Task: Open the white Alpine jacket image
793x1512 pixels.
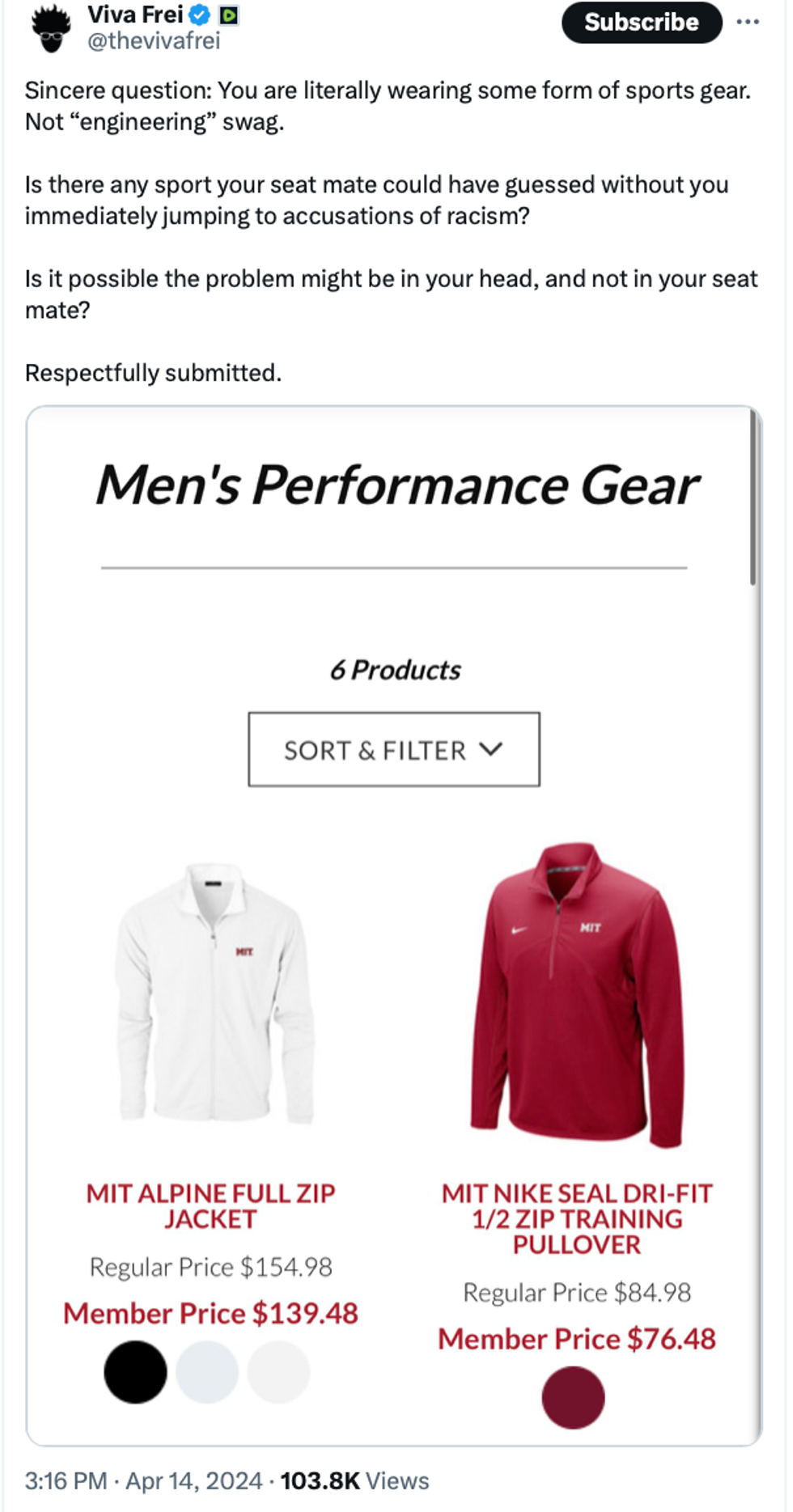Action: coord(214,993)
